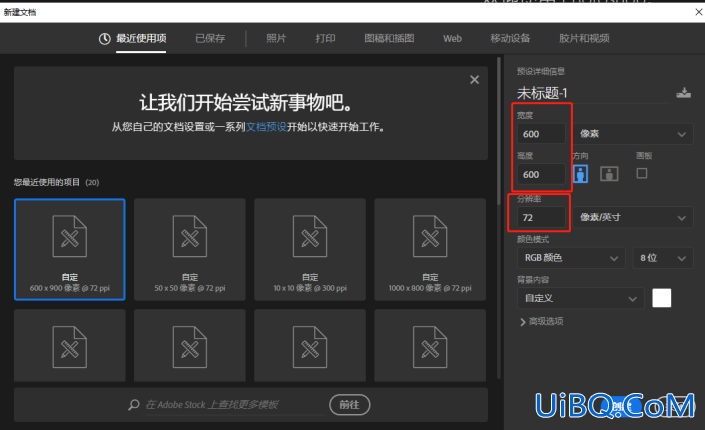Viewport: 705px width, 430px height.
Task: Choose the 10 x 10 像素 @ 300 ppi preset
Action: pos(310,249)
